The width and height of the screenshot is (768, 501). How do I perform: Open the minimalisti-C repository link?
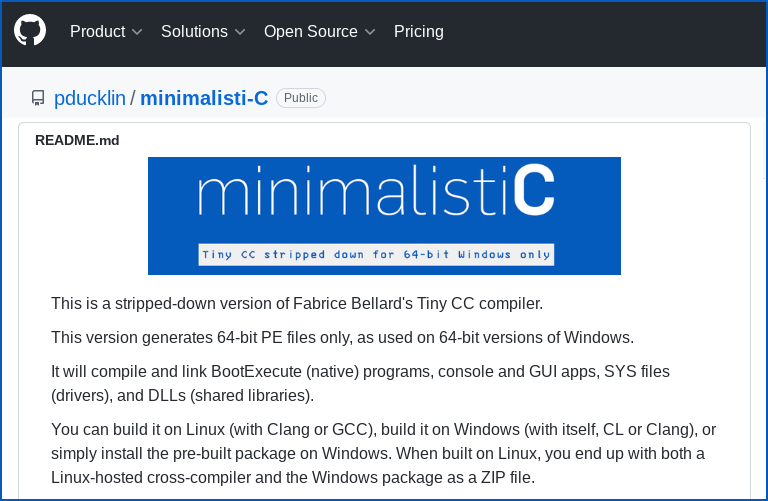[204, 98]
